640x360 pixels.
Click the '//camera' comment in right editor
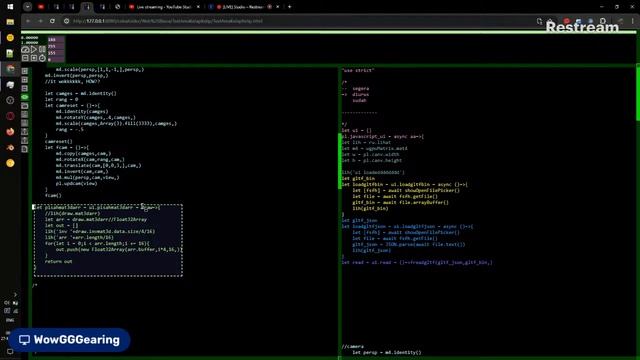tap(353, 347)
